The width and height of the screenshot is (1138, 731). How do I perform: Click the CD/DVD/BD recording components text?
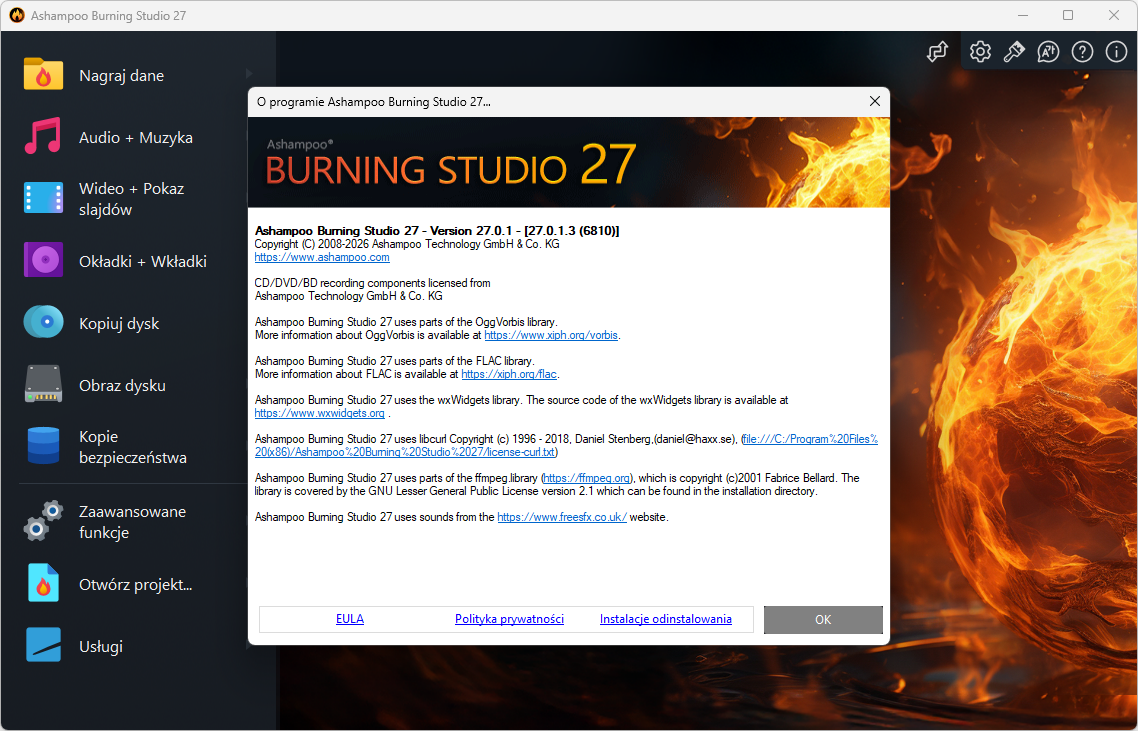tap(372, 283)
